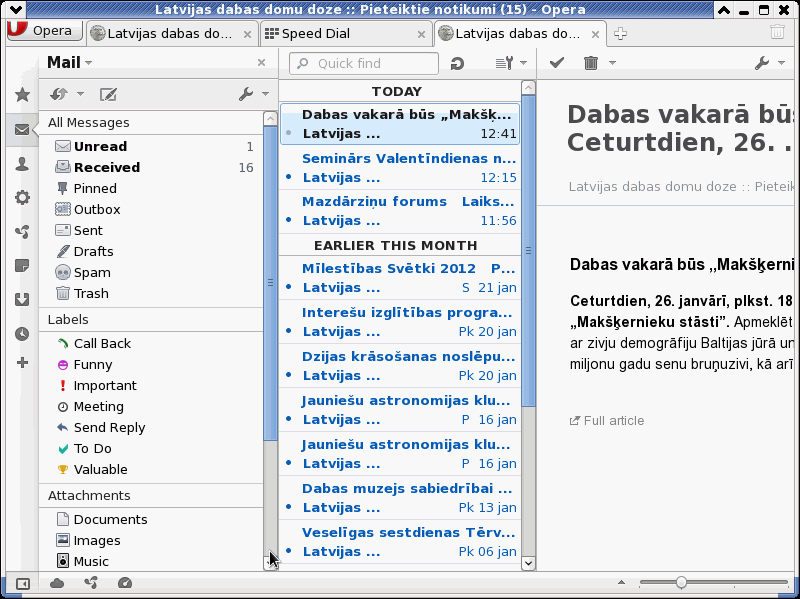
Task: Close the Mail panel
Action: [x=261, y=62]
